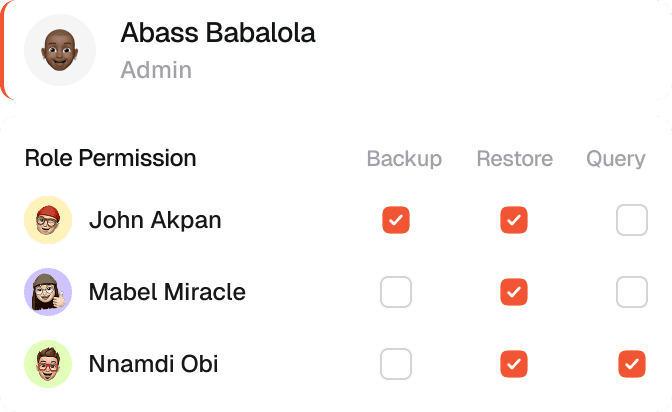Uncheck Backup permission for John Akpan

[x=396, y=220]
